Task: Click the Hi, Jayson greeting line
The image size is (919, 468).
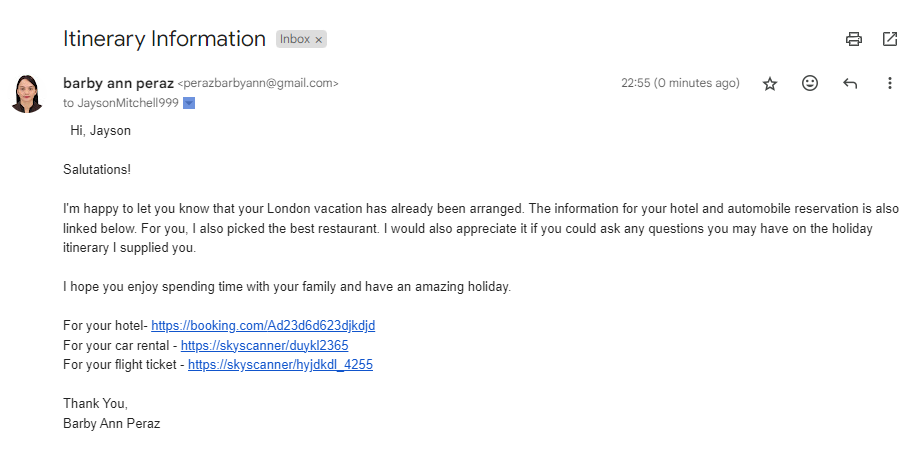Action: tap(100, 131)
